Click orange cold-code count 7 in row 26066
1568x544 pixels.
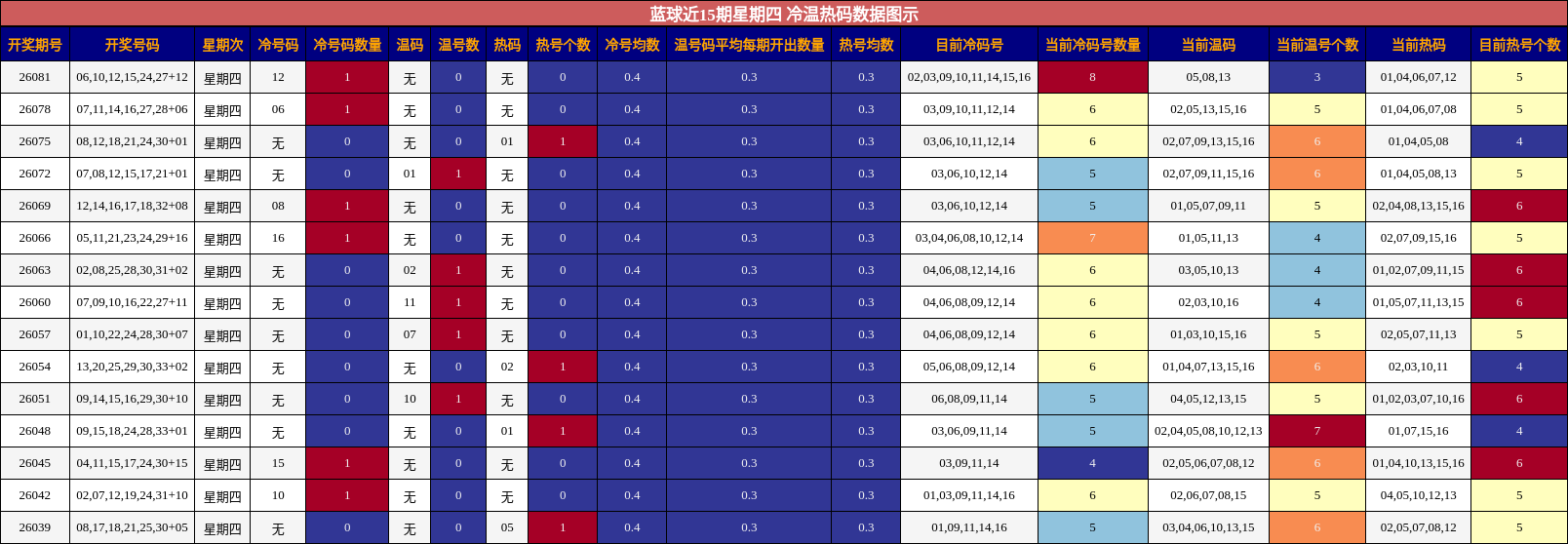[1092, 238]
